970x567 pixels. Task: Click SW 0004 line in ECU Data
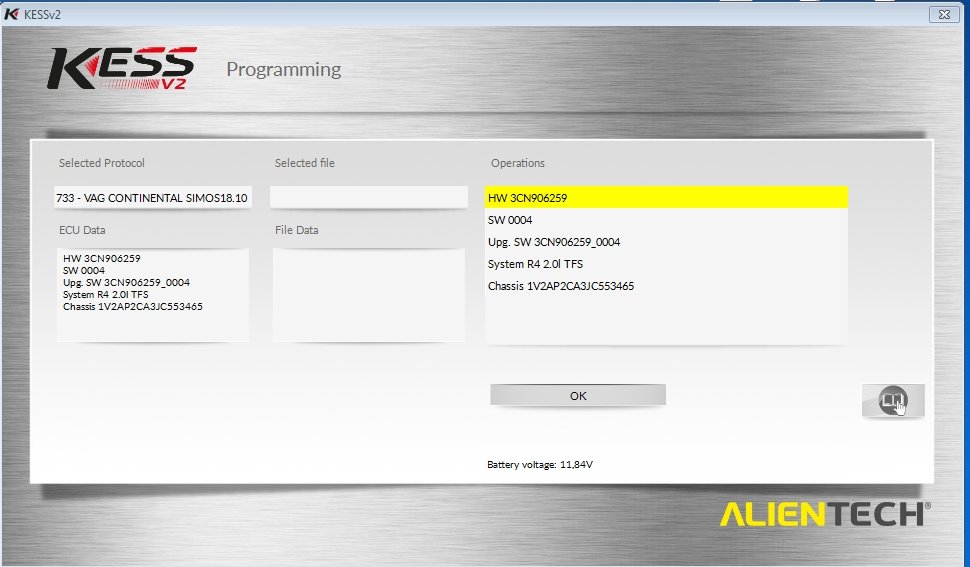[x=84, y=270]
